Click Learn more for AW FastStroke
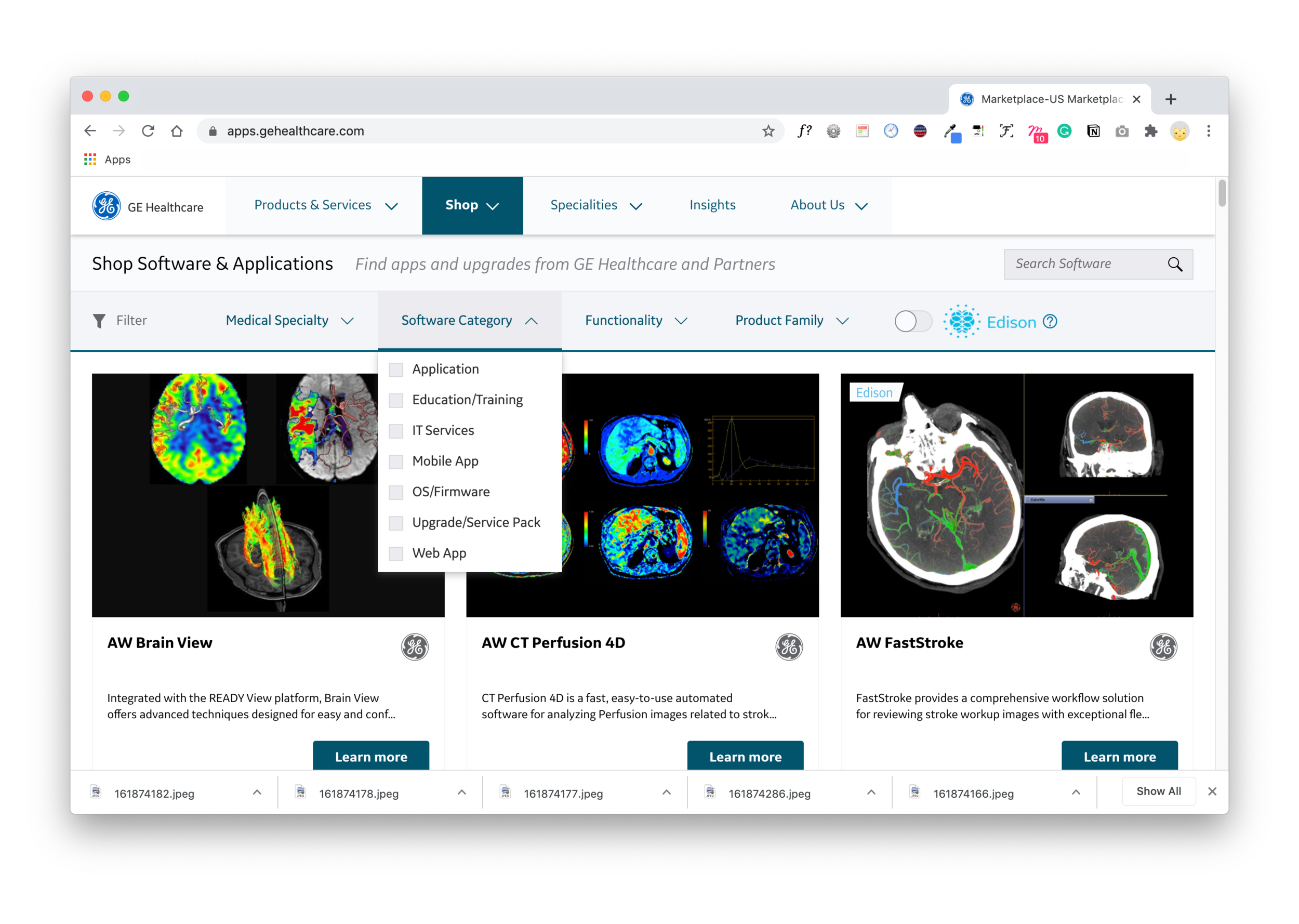The image size is (1299, 924). coord(1119,756)
